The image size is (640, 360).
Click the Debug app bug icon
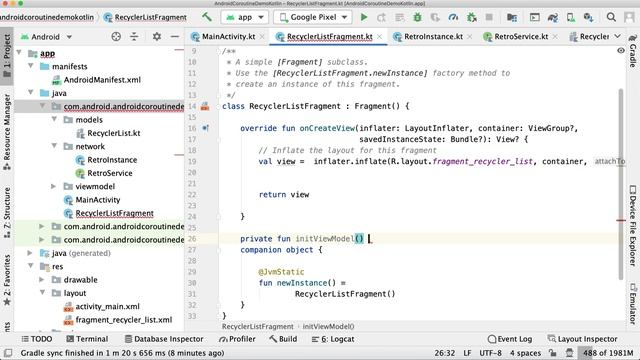pos(417,17)
